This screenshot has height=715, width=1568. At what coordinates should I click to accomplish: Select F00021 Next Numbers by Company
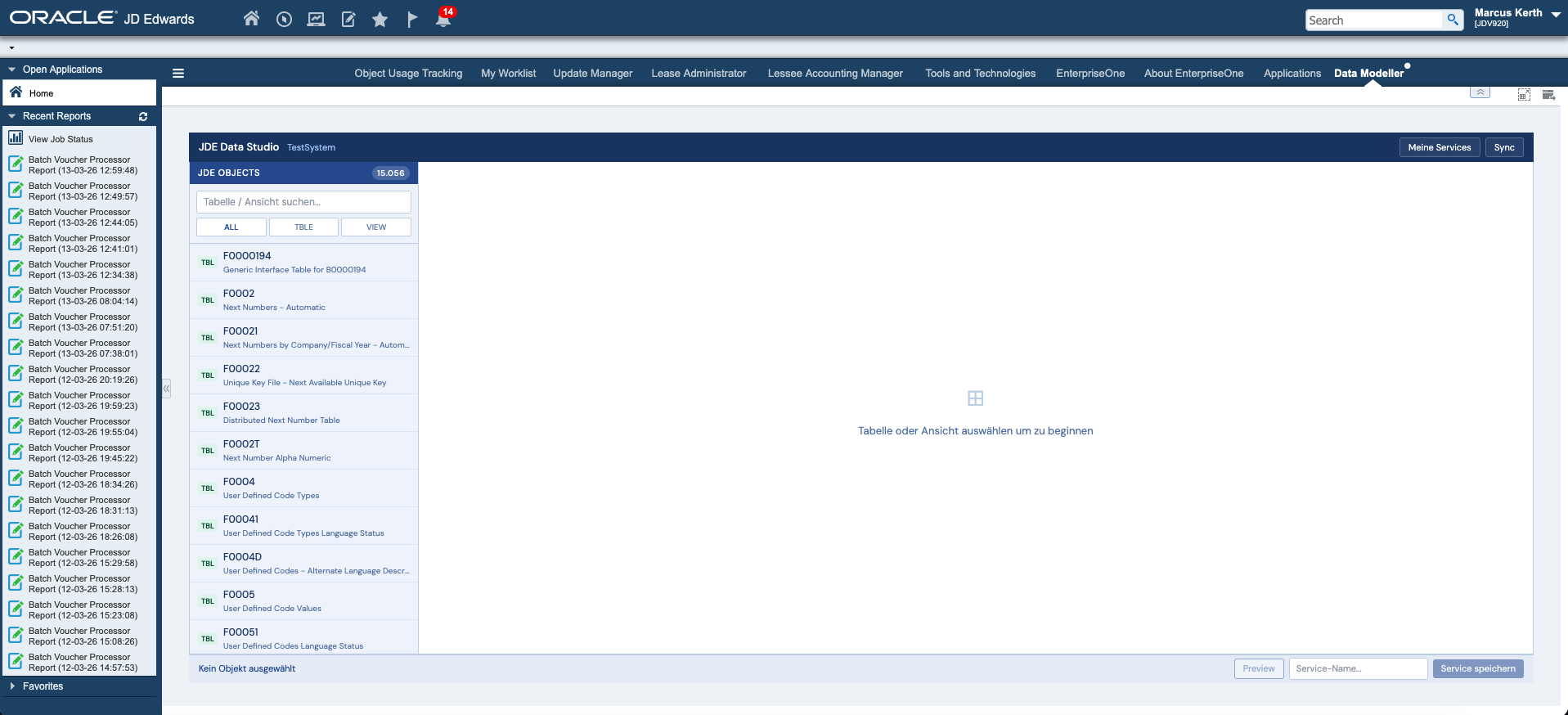click(304, 338)
